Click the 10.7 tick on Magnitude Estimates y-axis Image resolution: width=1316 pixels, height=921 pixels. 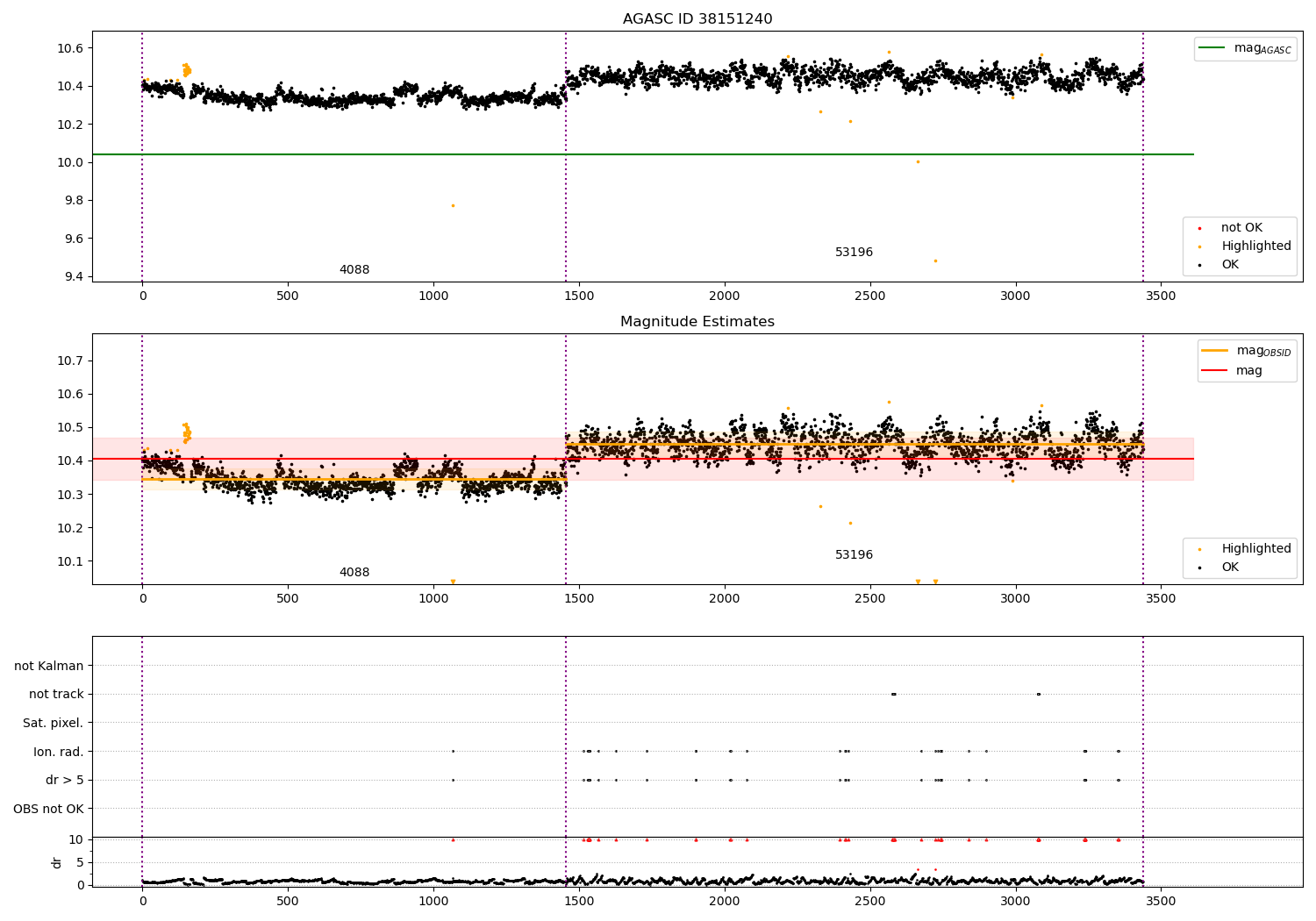(x=70, y=361)
